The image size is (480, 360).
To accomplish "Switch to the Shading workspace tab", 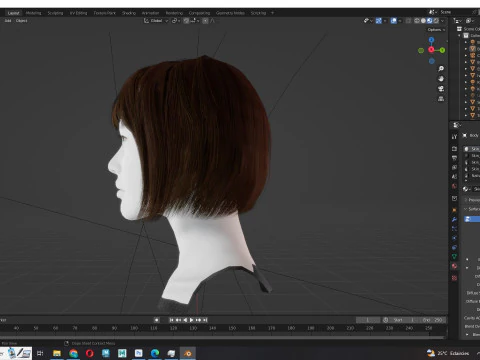I will tap(129, 13).
